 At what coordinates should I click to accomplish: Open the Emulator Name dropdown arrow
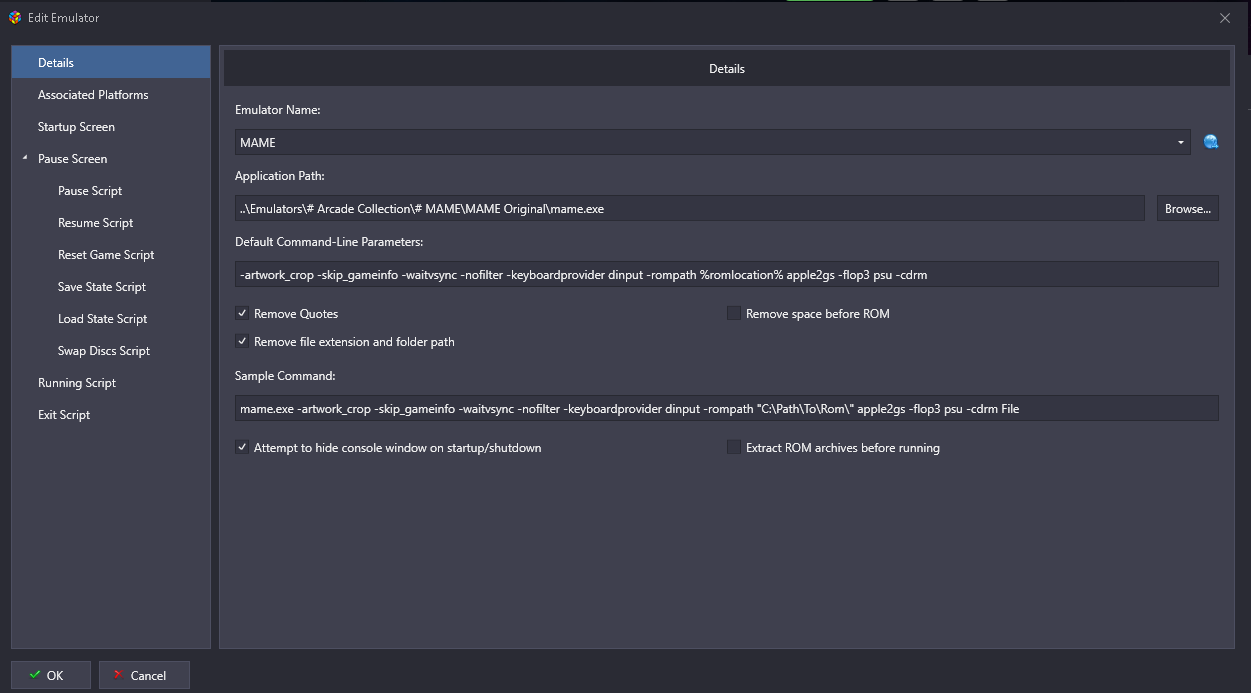1180,142
